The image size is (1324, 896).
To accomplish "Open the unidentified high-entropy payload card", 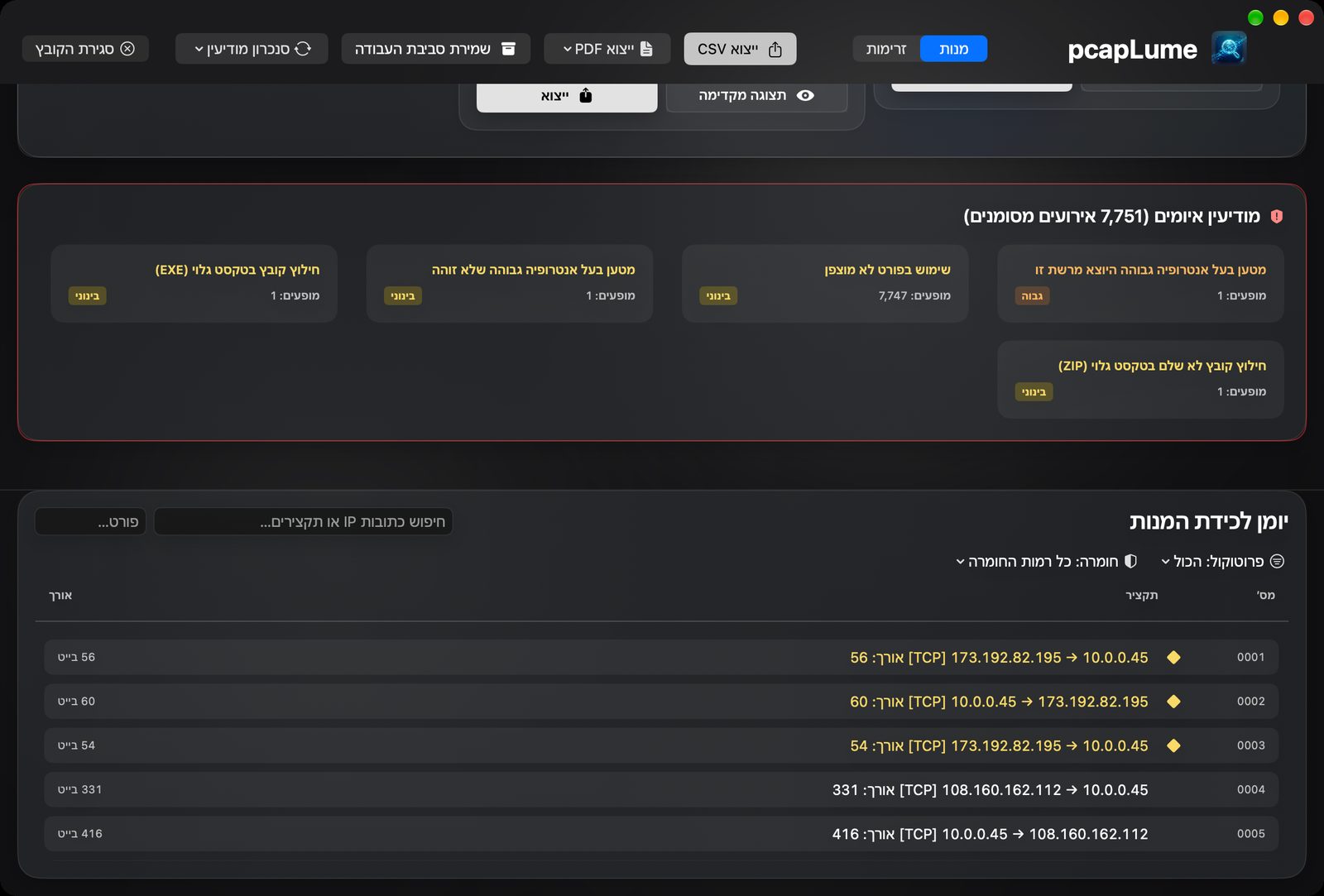I will click(x=510, y=283).
